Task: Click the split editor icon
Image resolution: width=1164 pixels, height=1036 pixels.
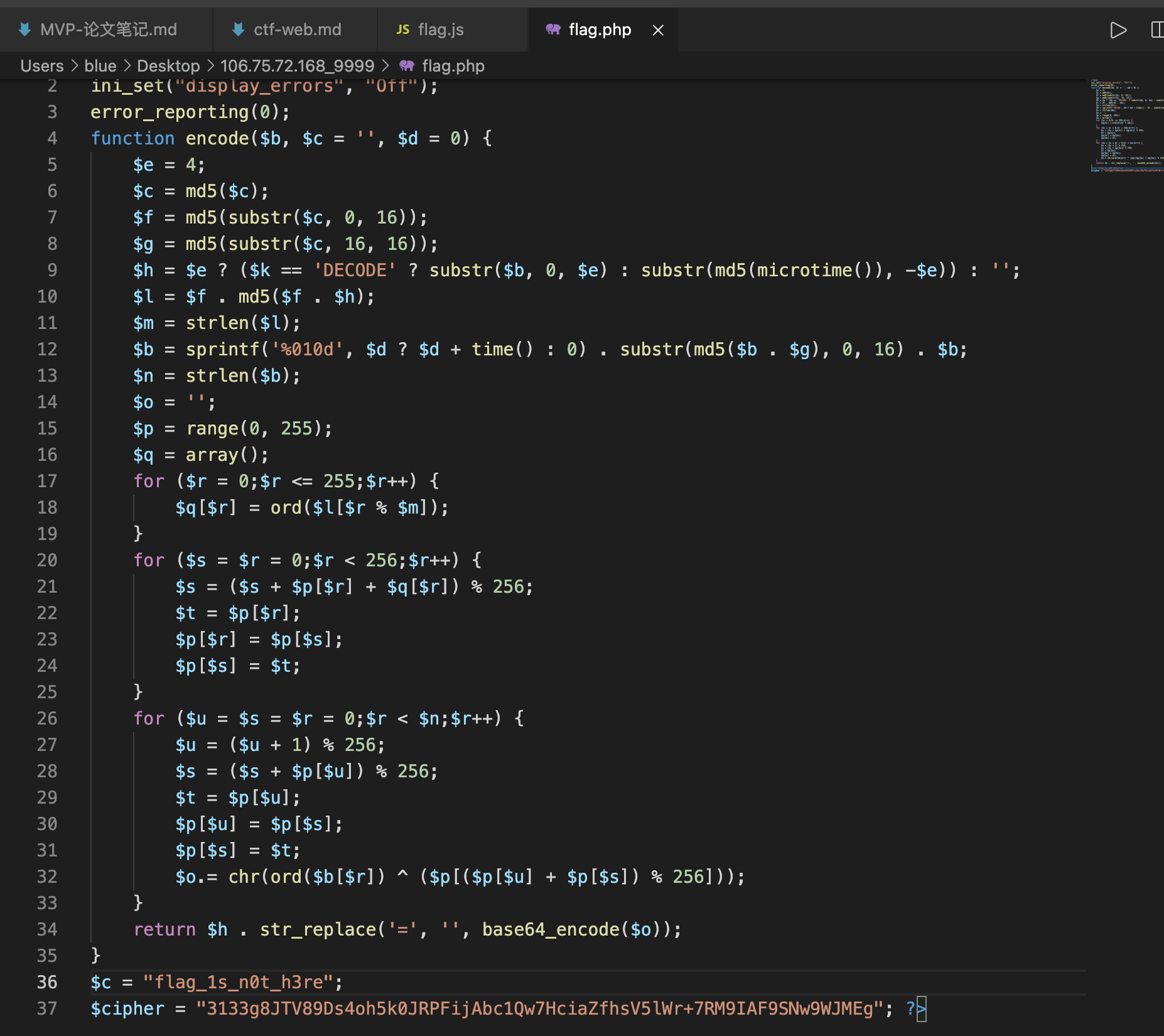Action: 1157,30
